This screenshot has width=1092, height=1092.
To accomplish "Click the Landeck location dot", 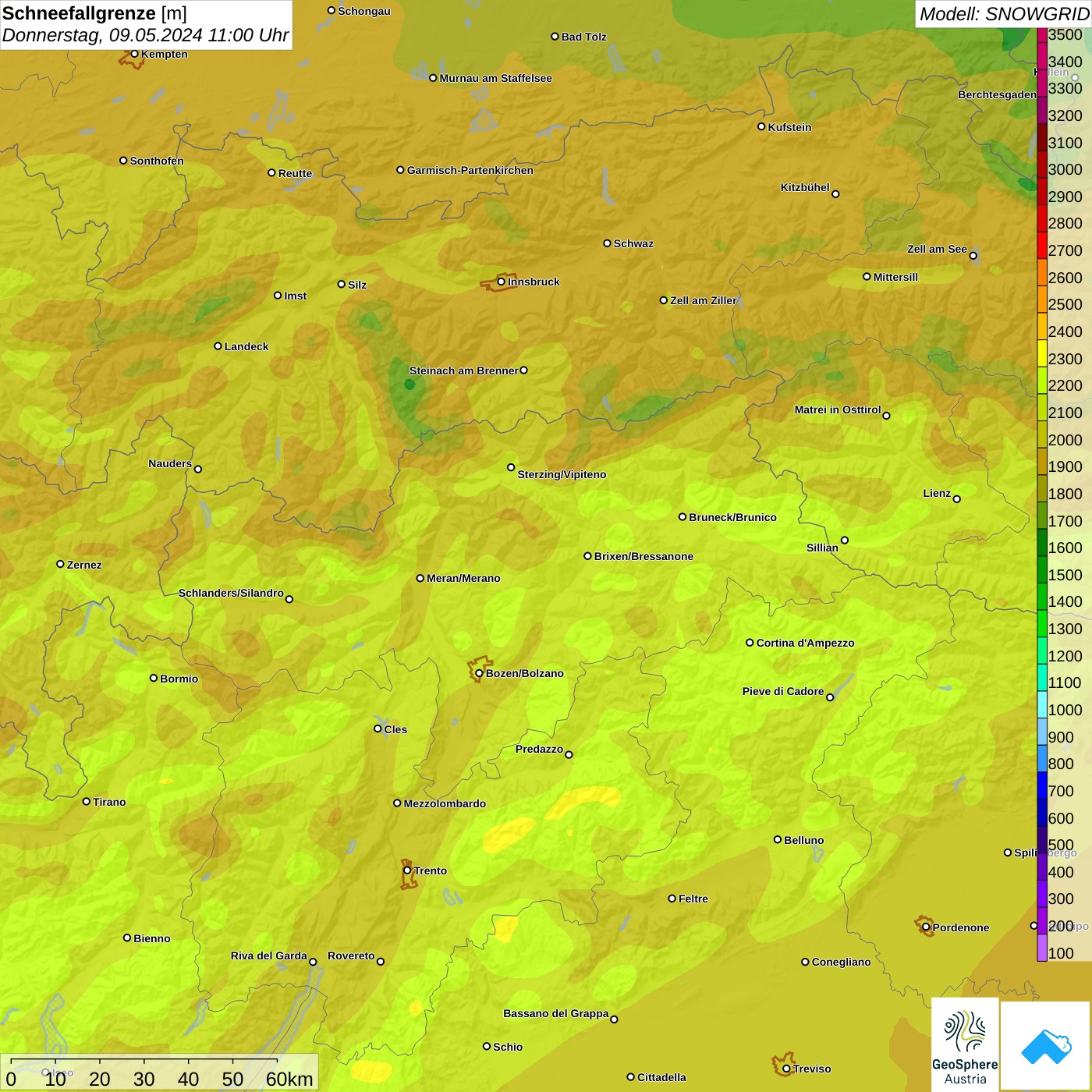I will [x=218, y=346].
